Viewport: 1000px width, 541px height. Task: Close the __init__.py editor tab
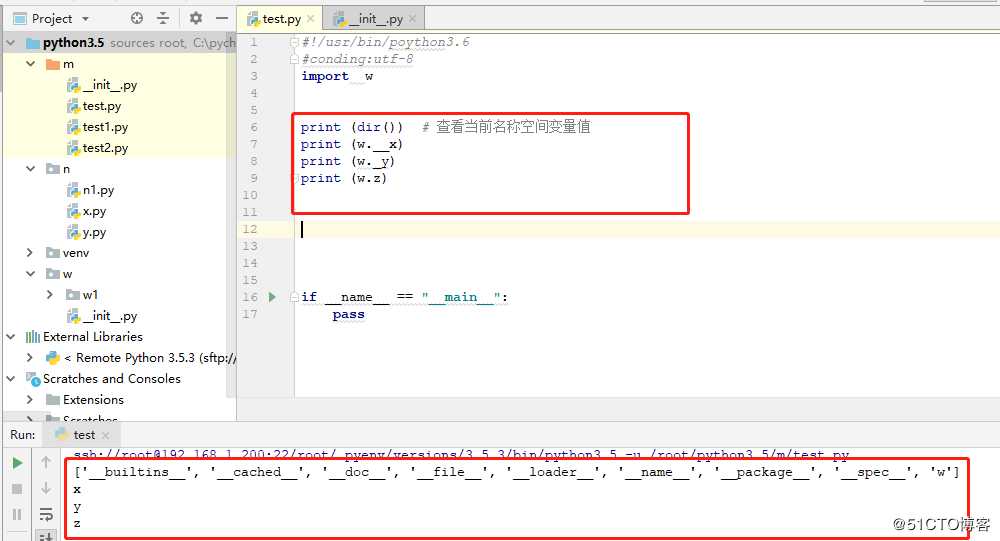412,19
